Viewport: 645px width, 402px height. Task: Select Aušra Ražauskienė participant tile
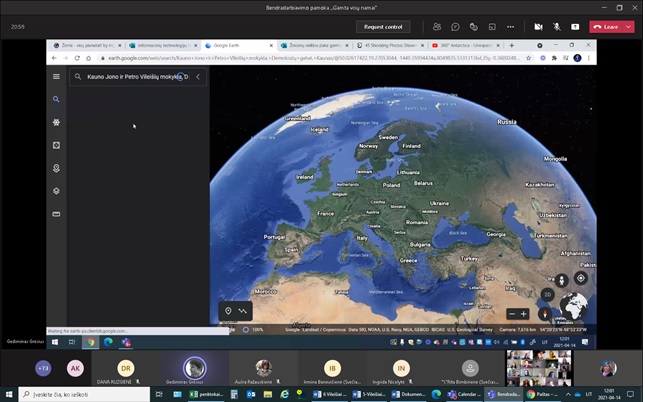[x=263, y=368]
